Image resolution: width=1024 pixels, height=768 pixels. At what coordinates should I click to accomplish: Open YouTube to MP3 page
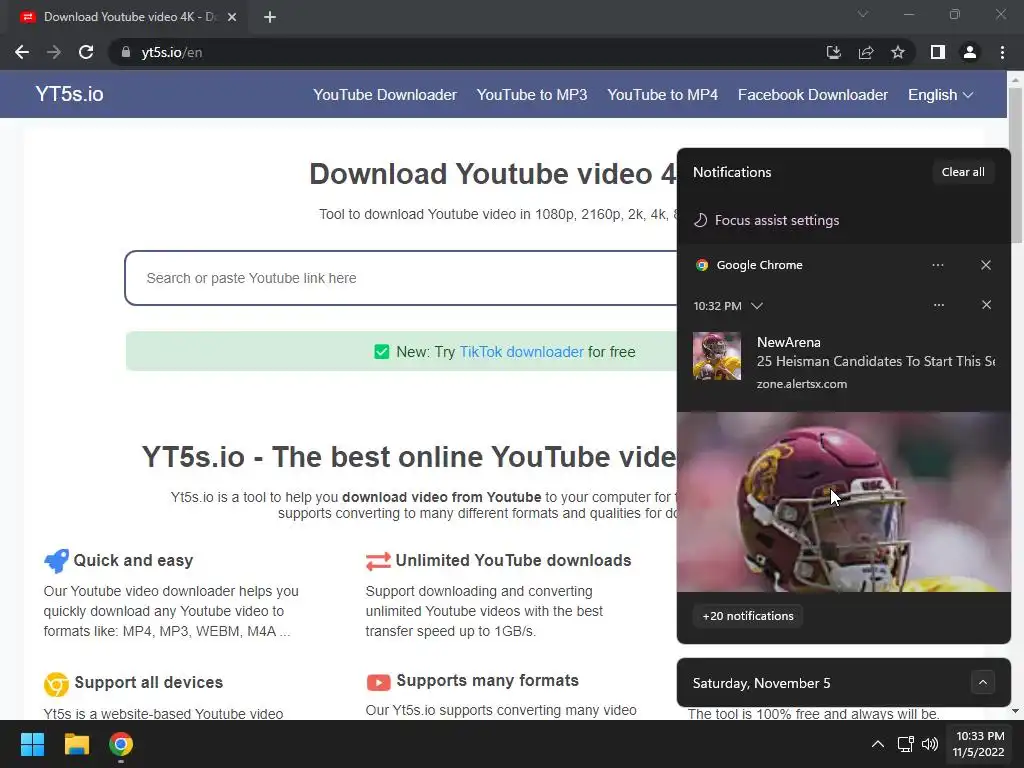[532, 95]
